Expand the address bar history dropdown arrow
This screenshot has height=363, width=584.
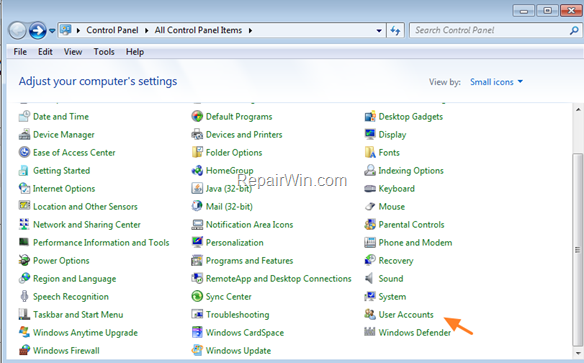click(x=379, y=31)
